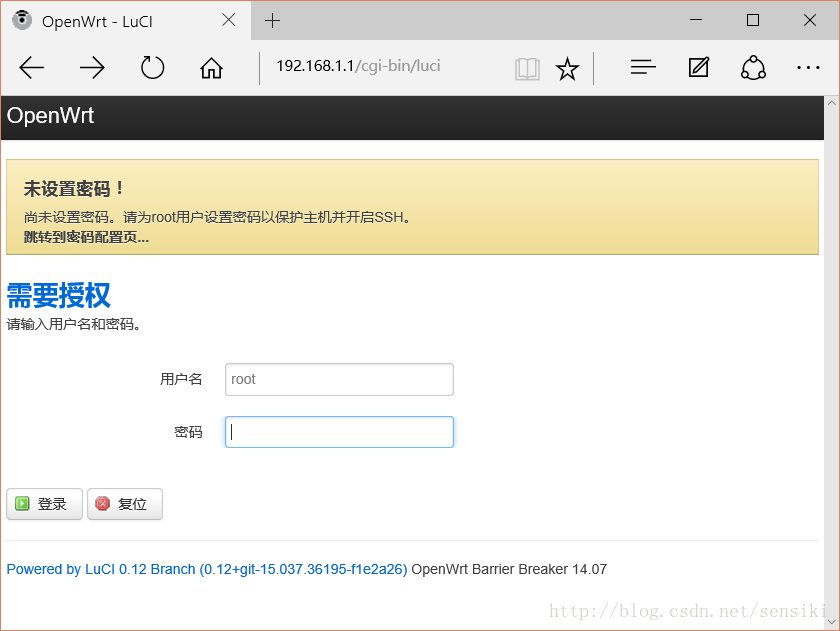Click the 未设置密码！ warning title

click(x=74, y=189)
